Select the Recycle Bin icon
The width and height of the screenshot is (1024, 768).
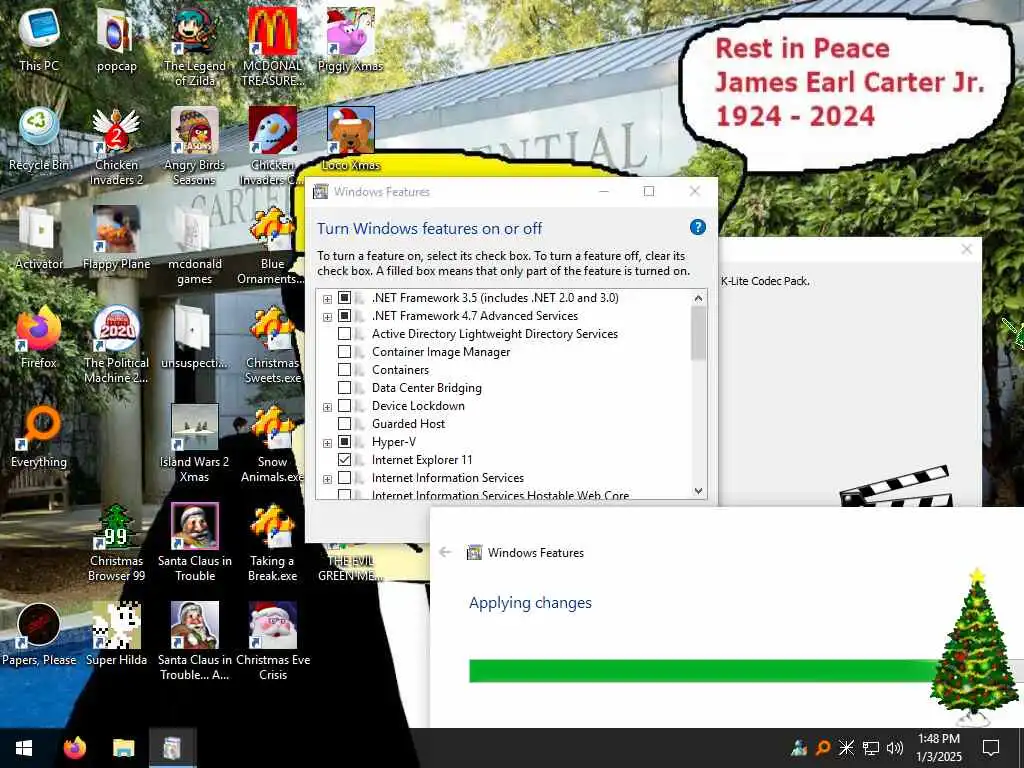[39, 140]
